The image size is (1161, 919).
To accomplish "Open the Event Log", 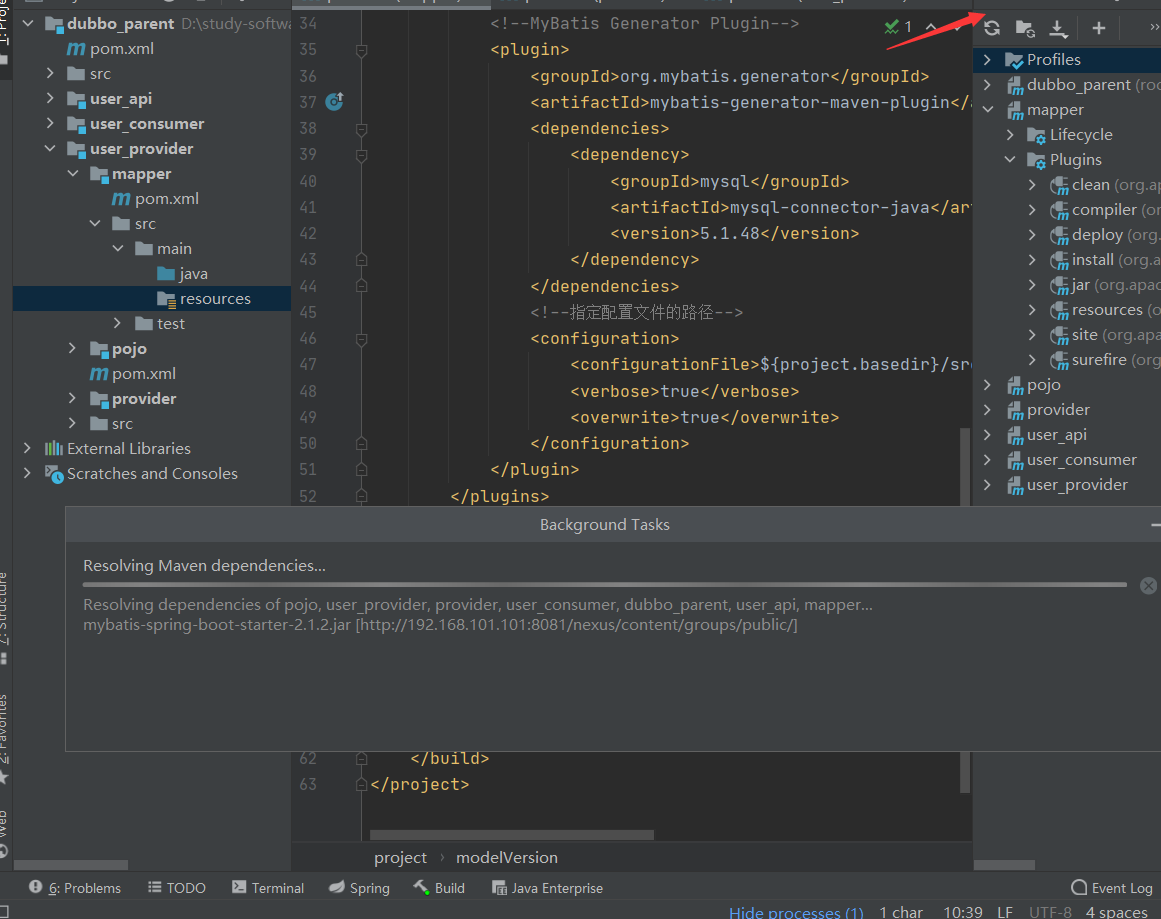I will click(x=1112, y=888).
